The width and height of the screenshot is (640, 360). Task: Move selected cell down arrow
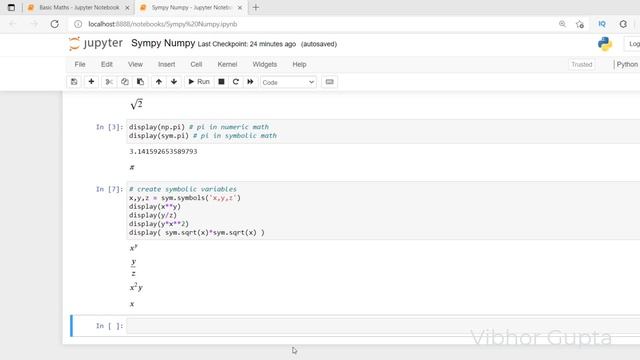(x=174, y=82)
